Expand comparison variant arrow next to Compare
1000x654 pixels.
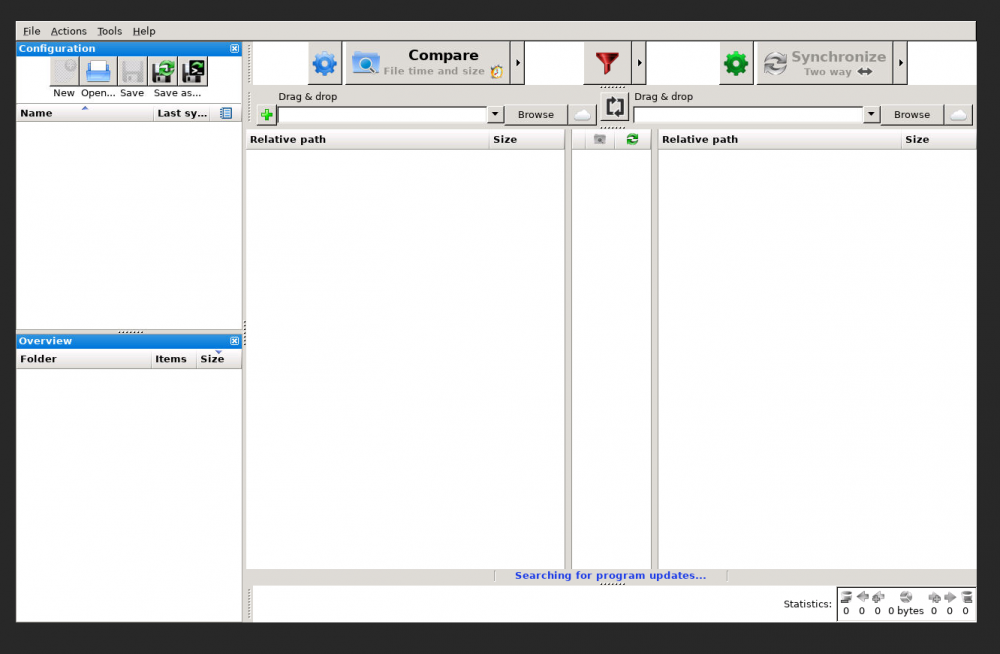click(518, 63)
